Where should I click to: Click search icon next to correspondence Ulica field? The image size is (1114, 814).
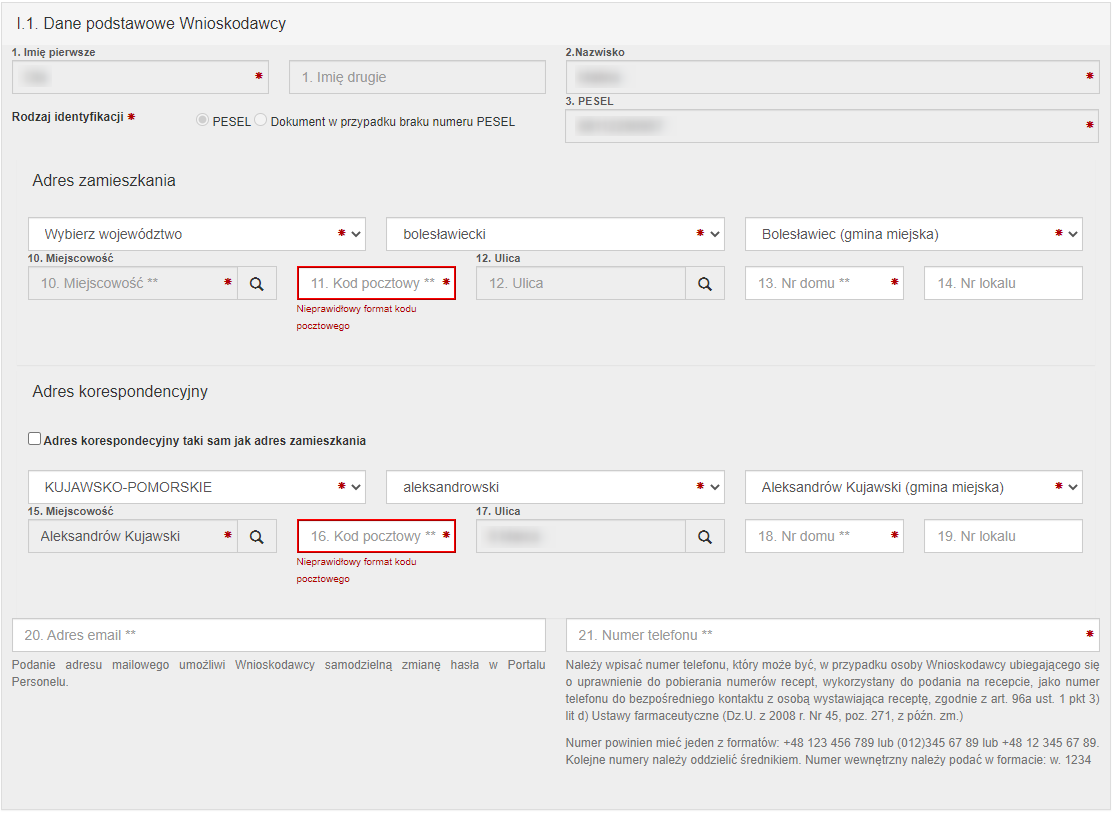(x=705, y=537)
